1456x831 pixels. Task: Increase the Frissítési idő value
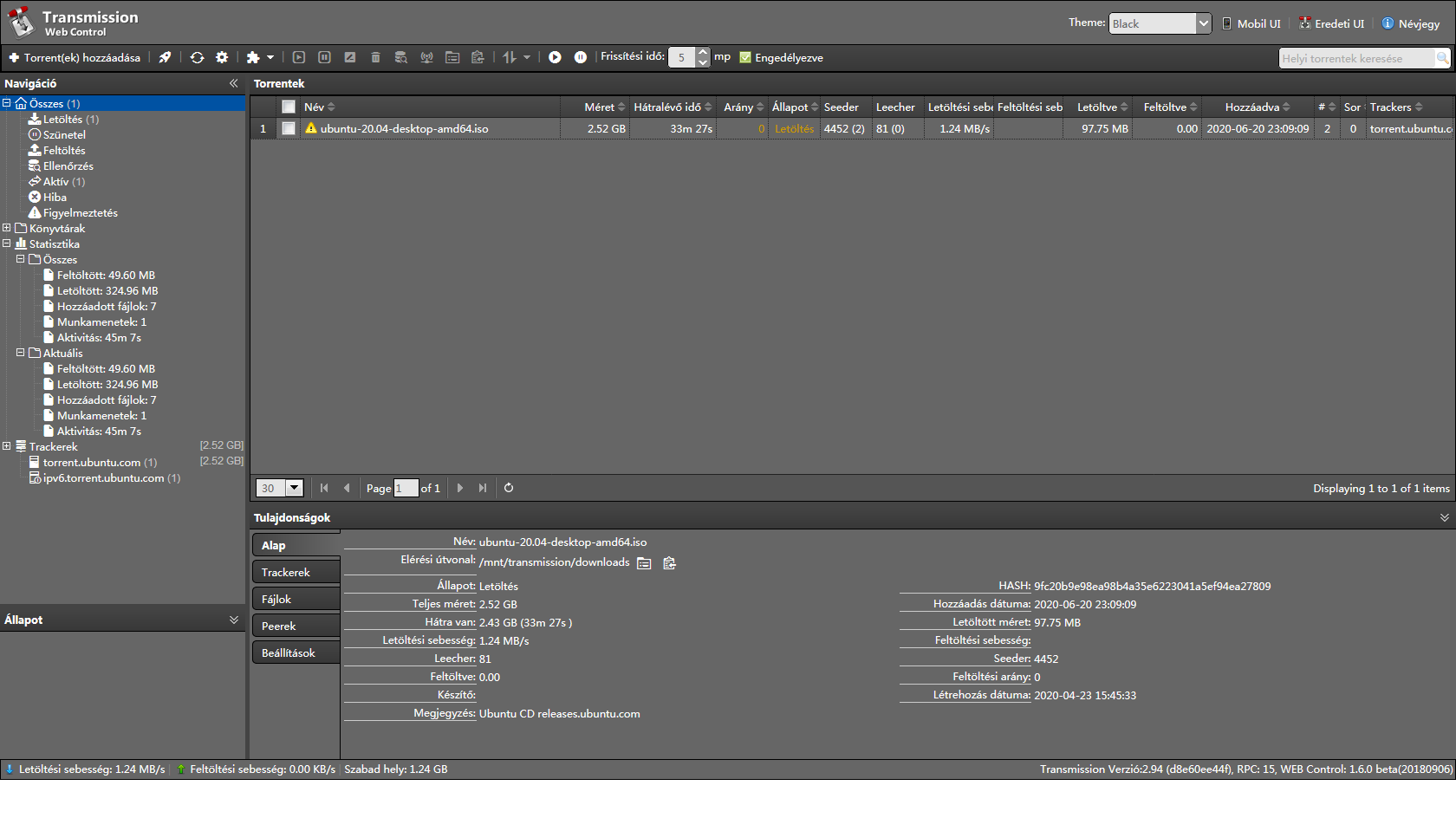(x=703, y=53)
